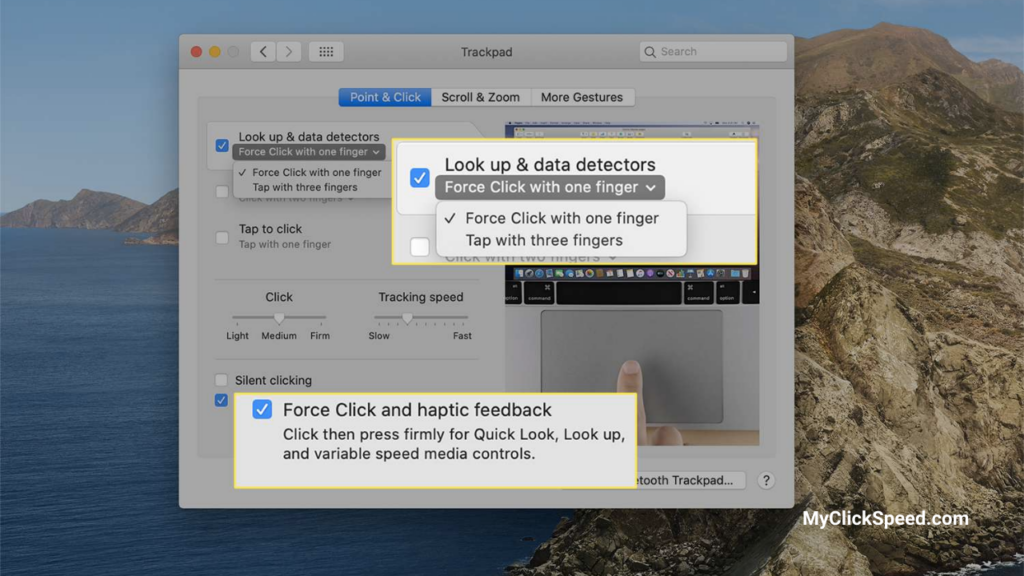This screenshot has width=1024, height=576.
Task: Click the "Firm" label under Click slider
Action: click(320, 336)
